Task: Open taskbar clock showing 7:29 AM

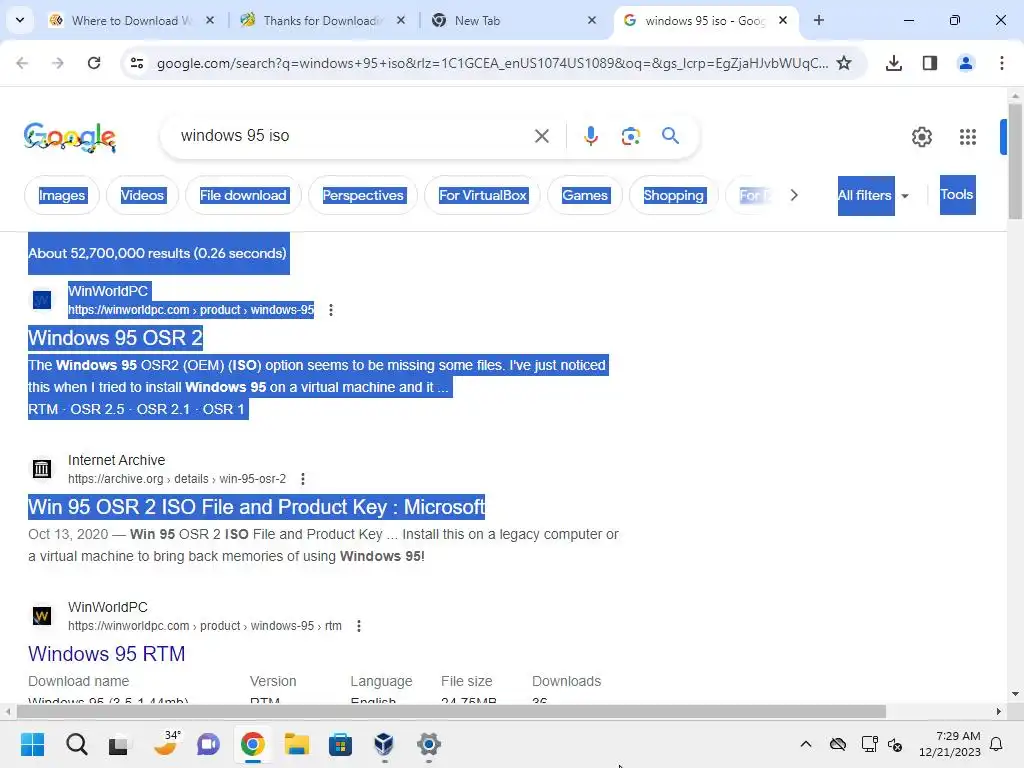Action: click(950, 744)
